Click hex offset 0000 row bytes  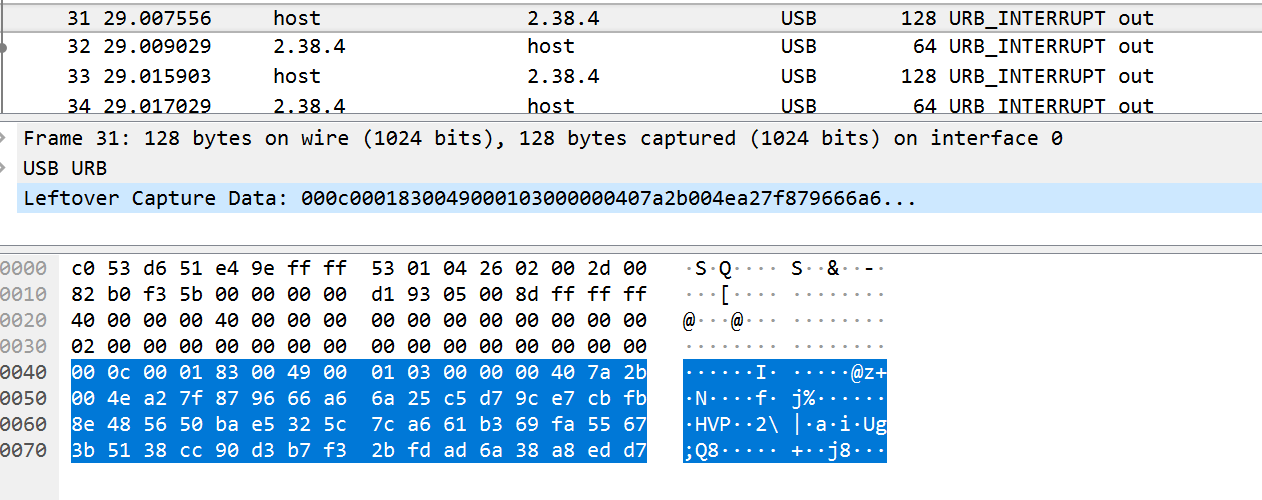tap(359, 269)
